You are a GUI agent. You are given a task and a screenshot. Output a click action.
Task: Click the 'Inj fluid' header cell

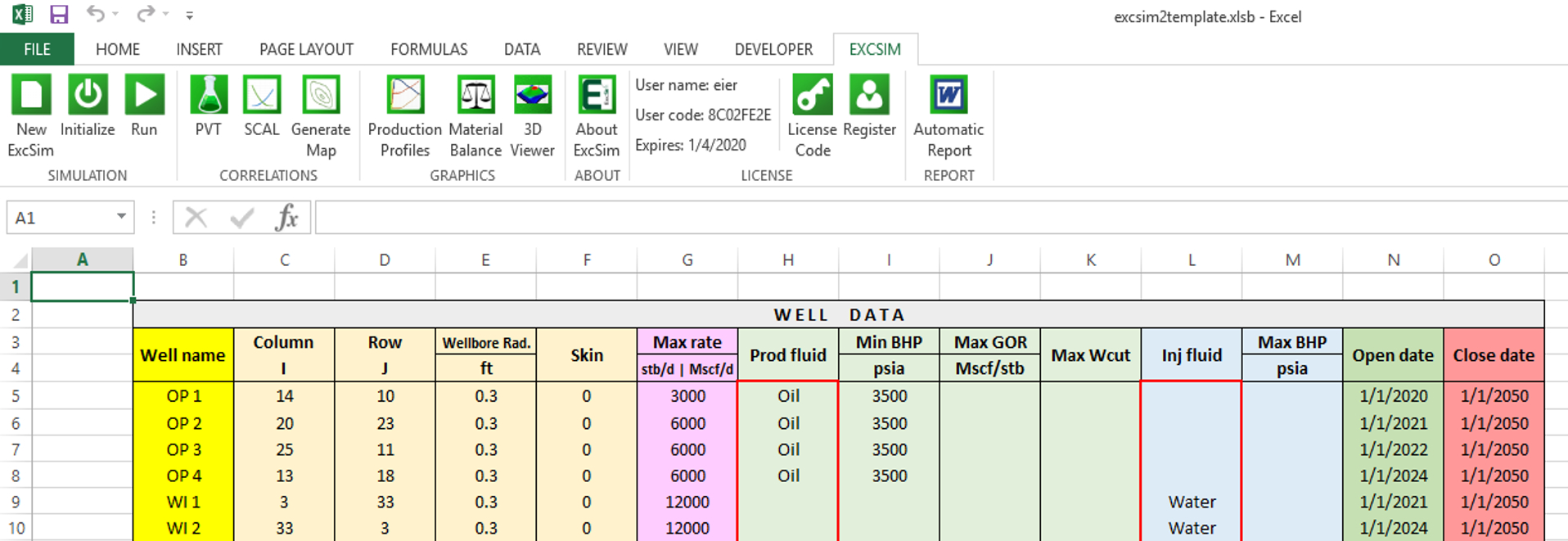tap(1192, 355)
